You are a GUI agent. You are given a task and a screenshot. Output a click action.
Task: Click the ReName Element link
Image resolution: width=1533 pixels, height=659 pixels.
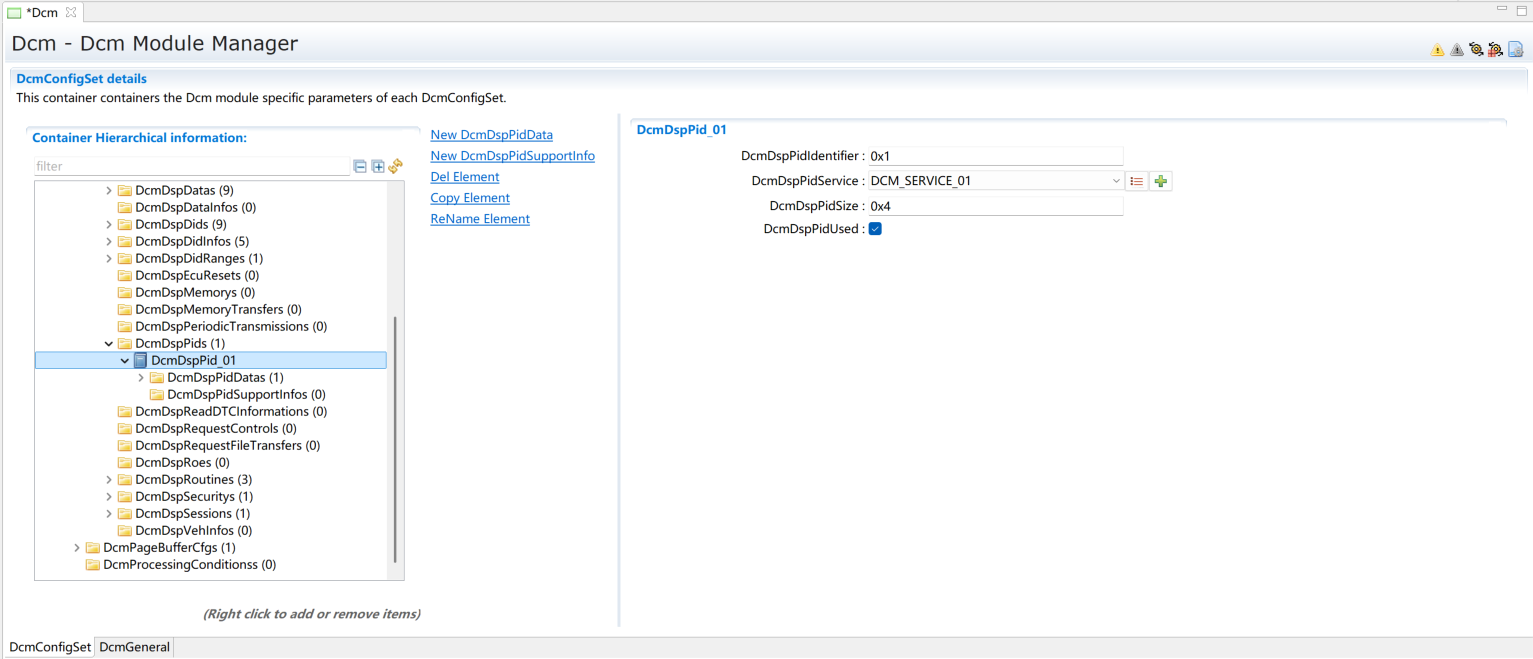(x=480, y=219)
